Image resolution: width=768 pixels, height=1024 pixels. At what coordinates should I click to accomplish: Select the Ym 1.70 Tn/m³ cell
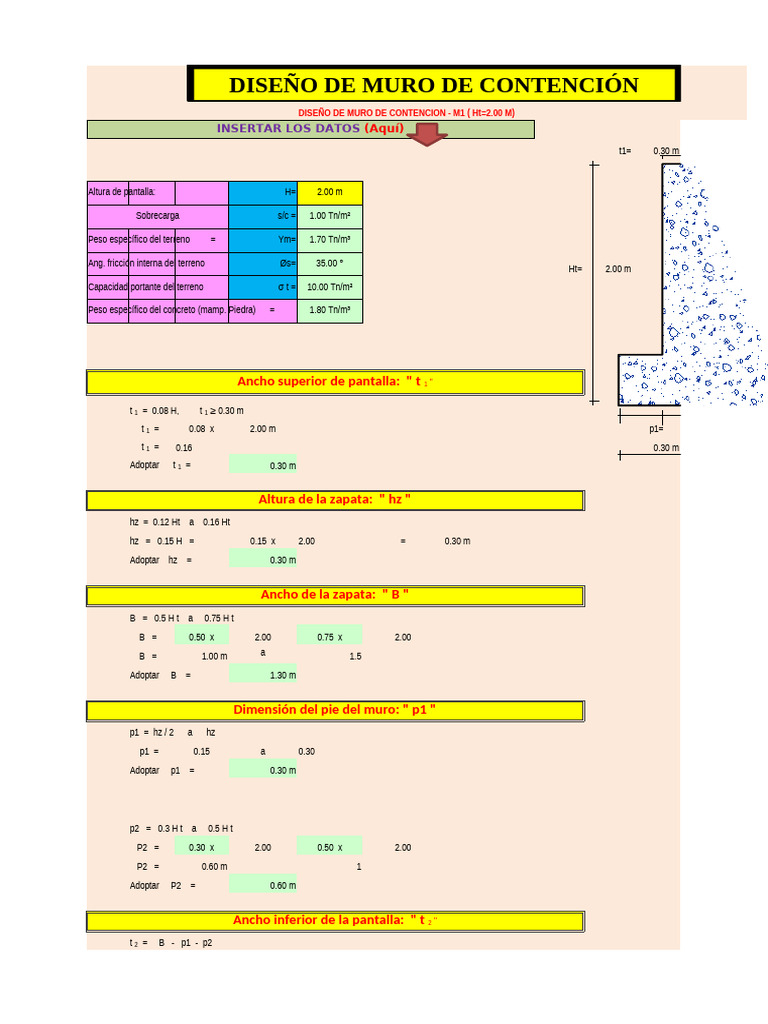click(330, 240)
